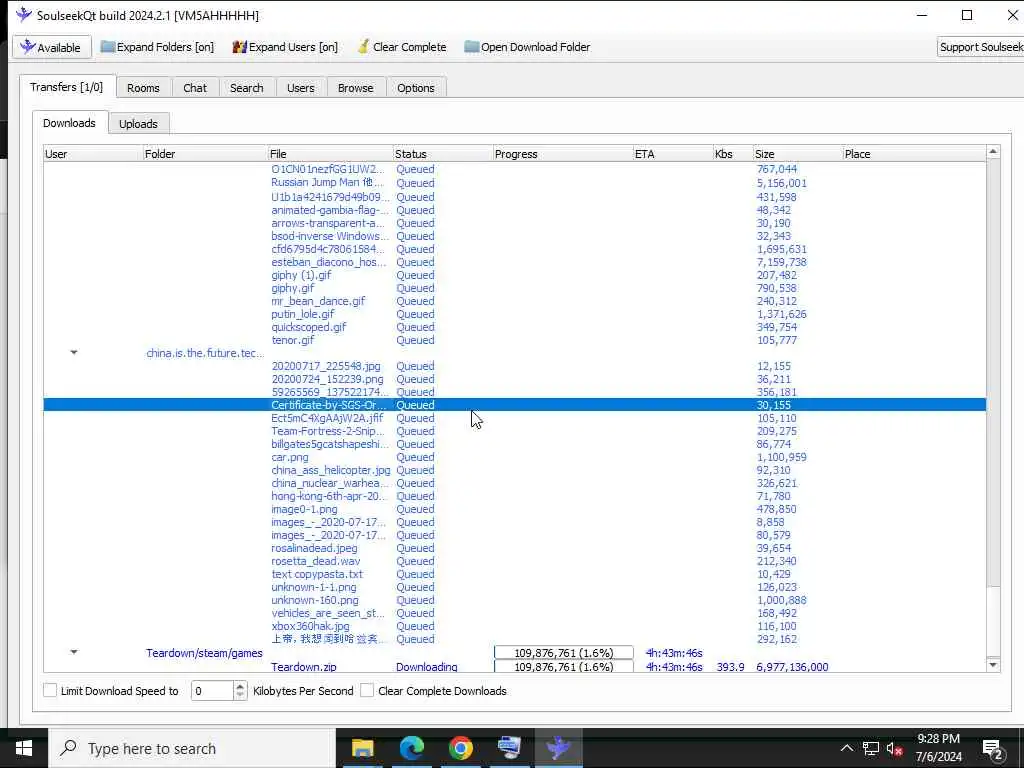The image size is (1024, 768).
Task: Click the scroll up arrow of download list
Action: pyautogui.click(x=993, y=152)
